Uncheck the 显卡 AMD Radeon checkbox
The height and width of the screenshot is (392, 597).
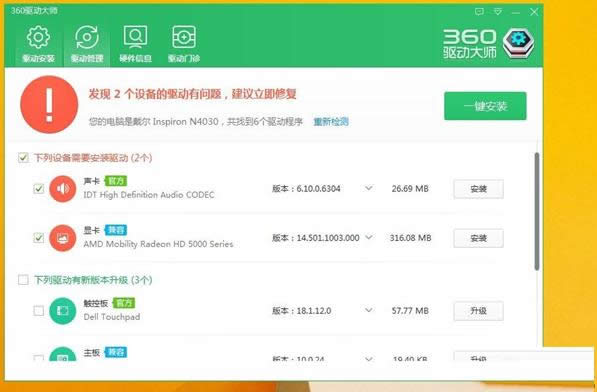[38, 238]
